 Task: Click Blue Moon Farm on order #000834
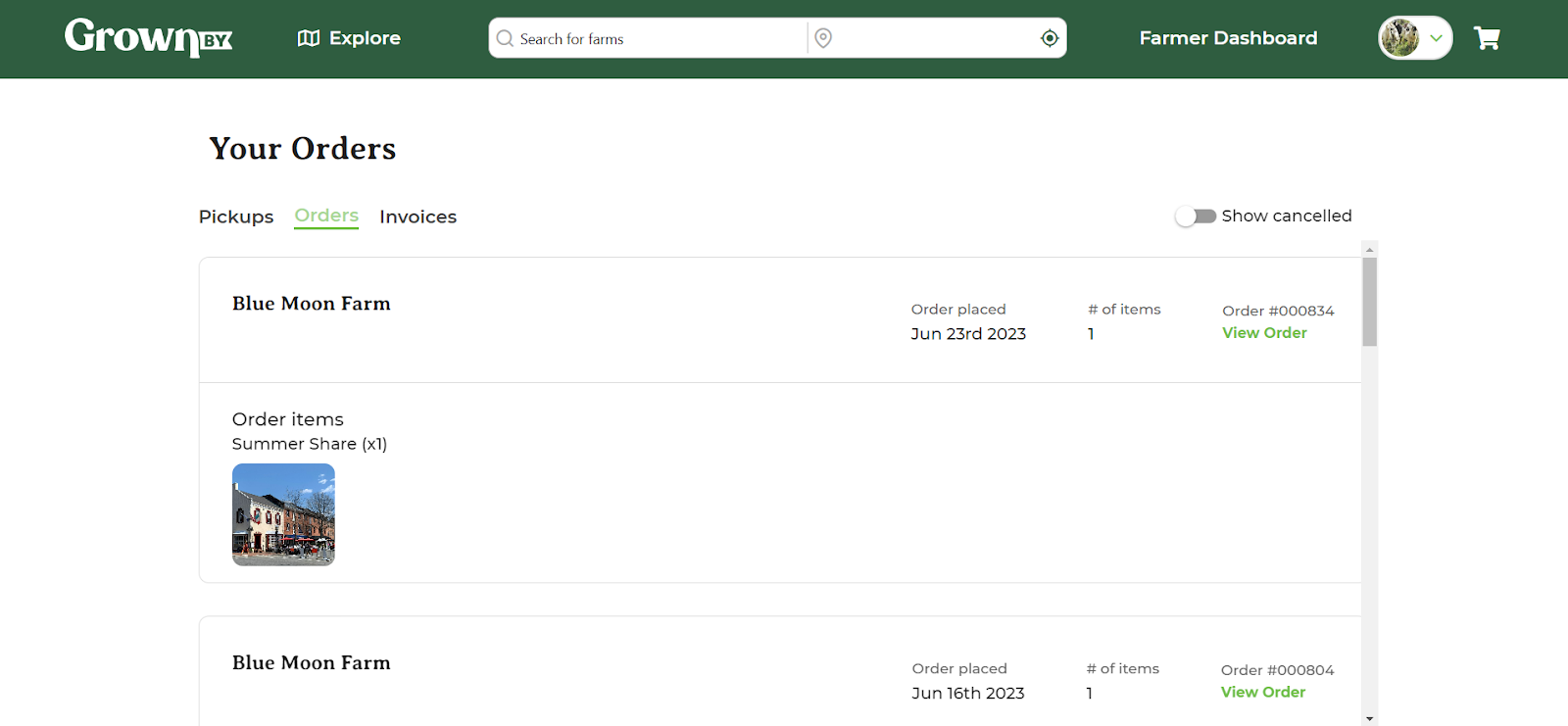[312, 304]
